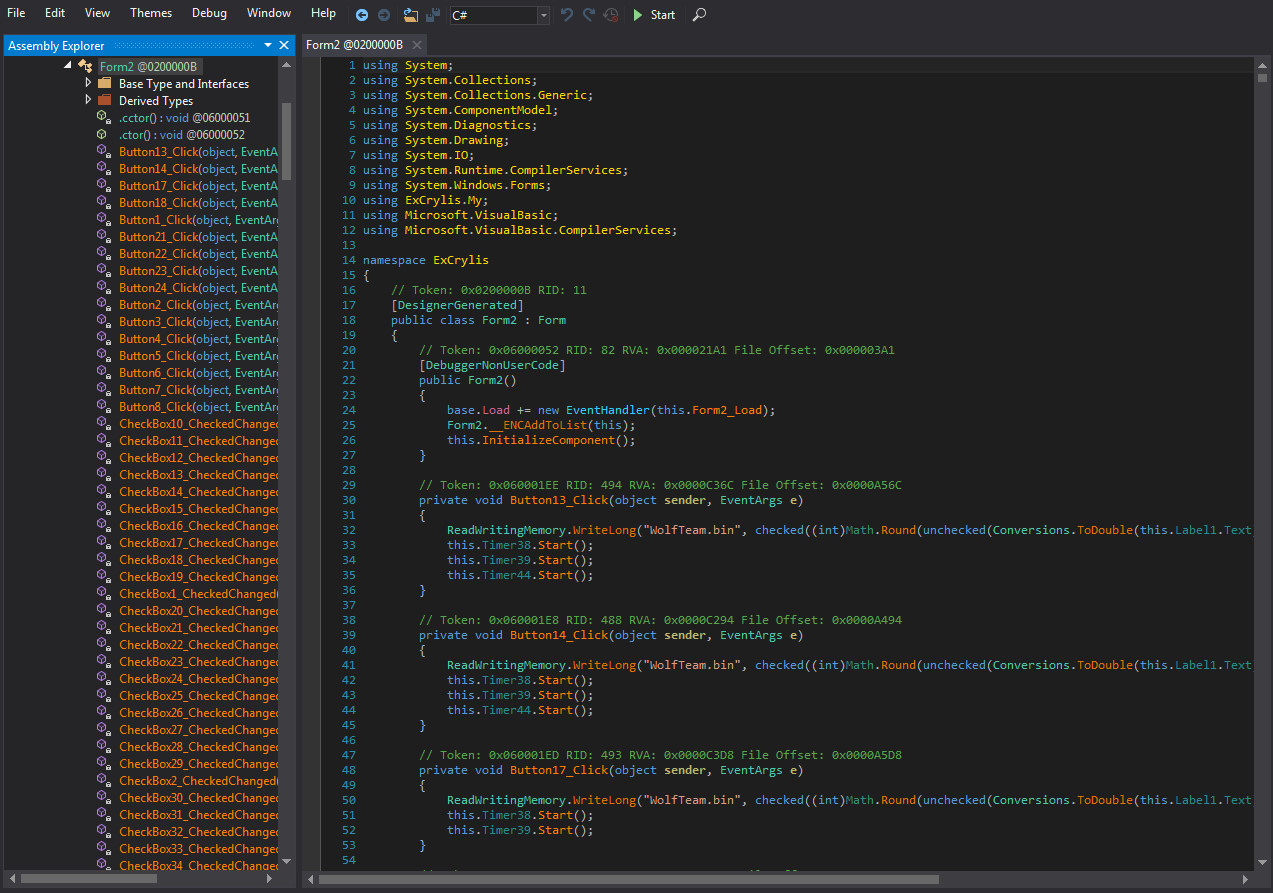Viewport: 1273px width, 893px height.
Task: Select Button17_Click in the tree
Action: (x=198, y=185)
